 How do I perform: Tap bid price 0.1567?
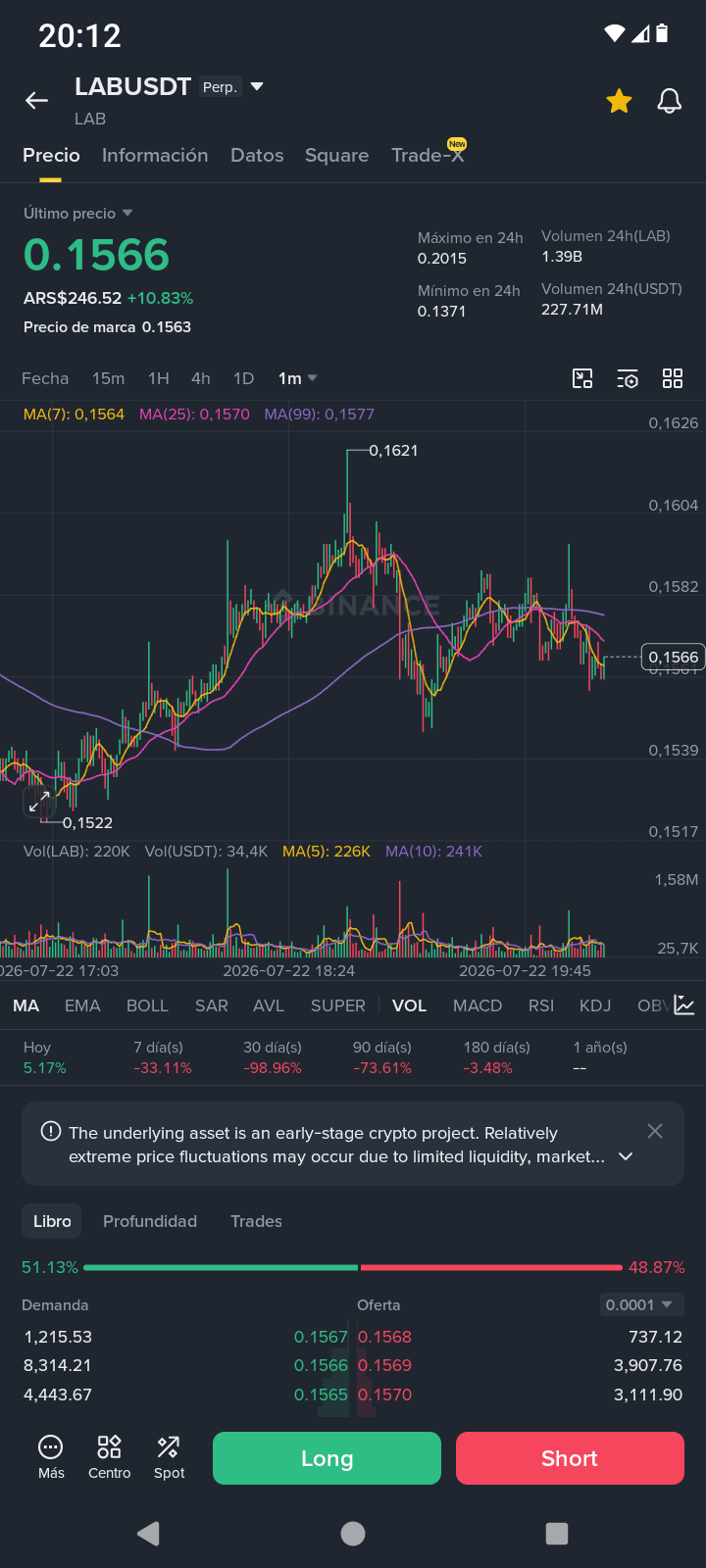coord(321,1337)
